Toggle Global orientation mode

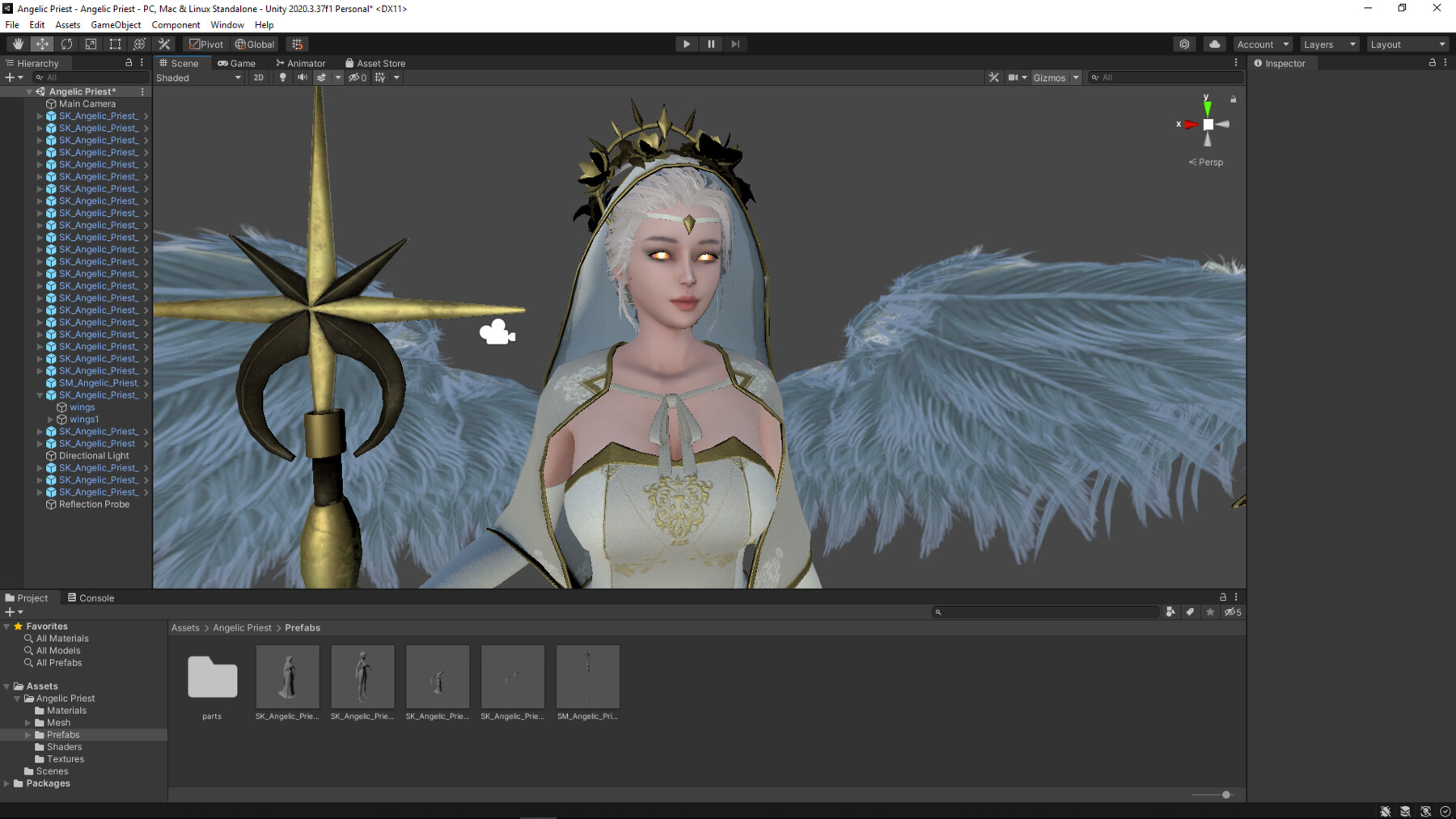click(x=255, y=44)
